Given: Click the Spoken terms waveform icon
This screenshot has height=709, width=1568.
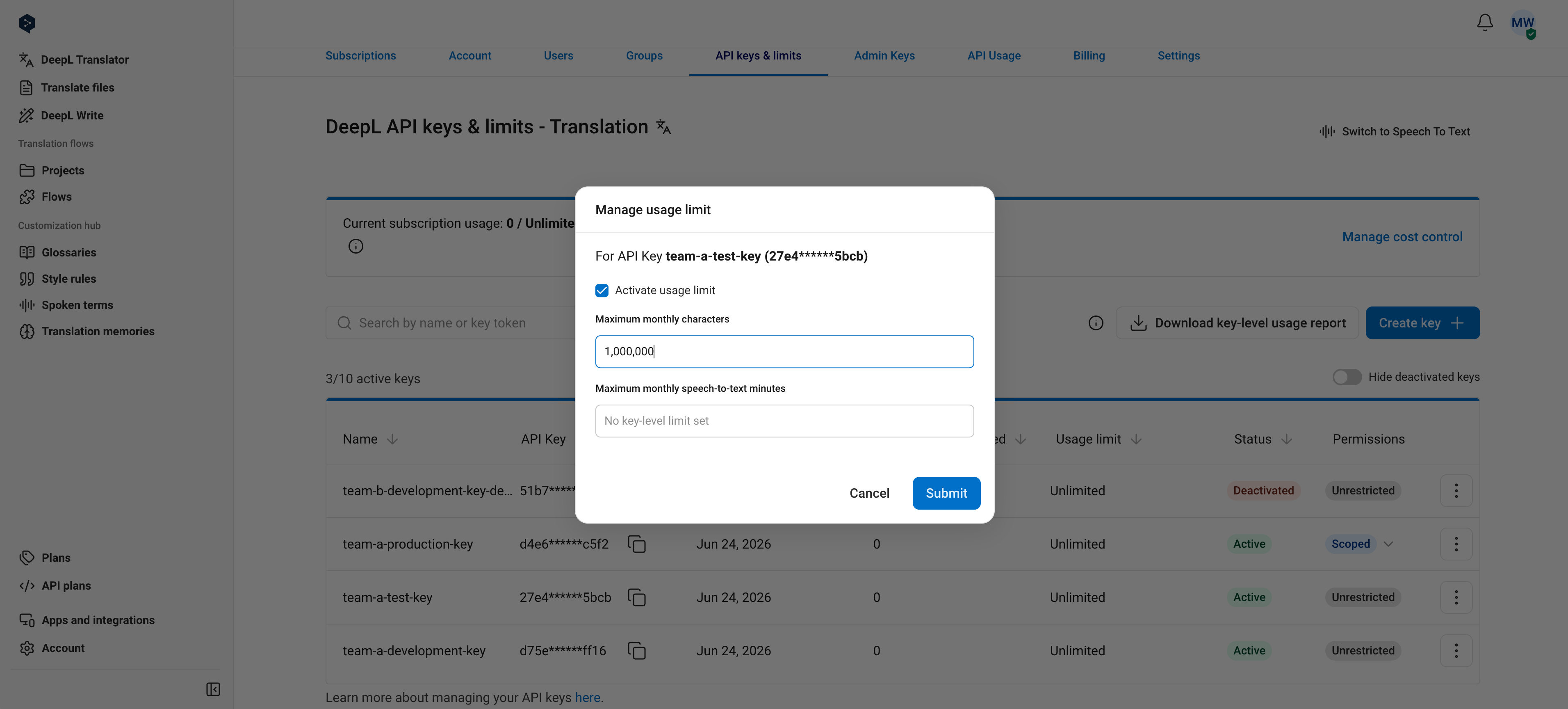Looking at the screenshot, I should pyautogui.click(x=27, y=305).
